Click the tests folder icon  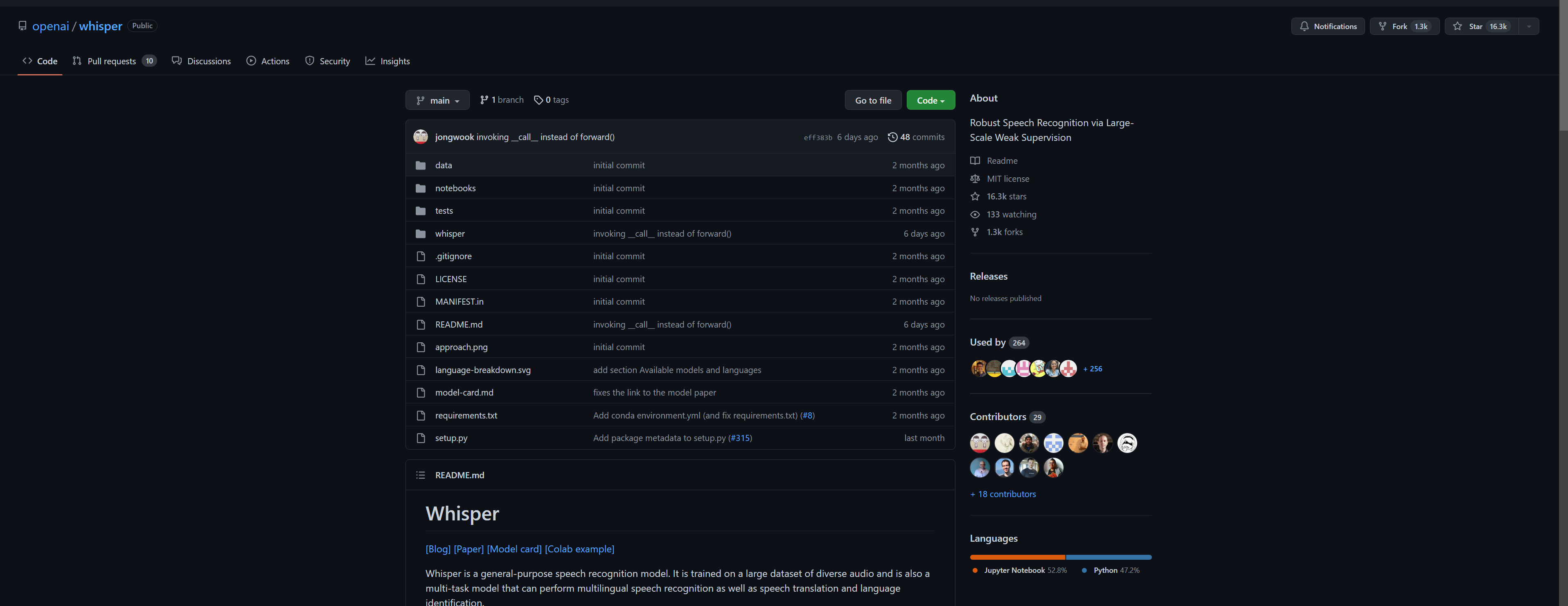click(420, 211)
